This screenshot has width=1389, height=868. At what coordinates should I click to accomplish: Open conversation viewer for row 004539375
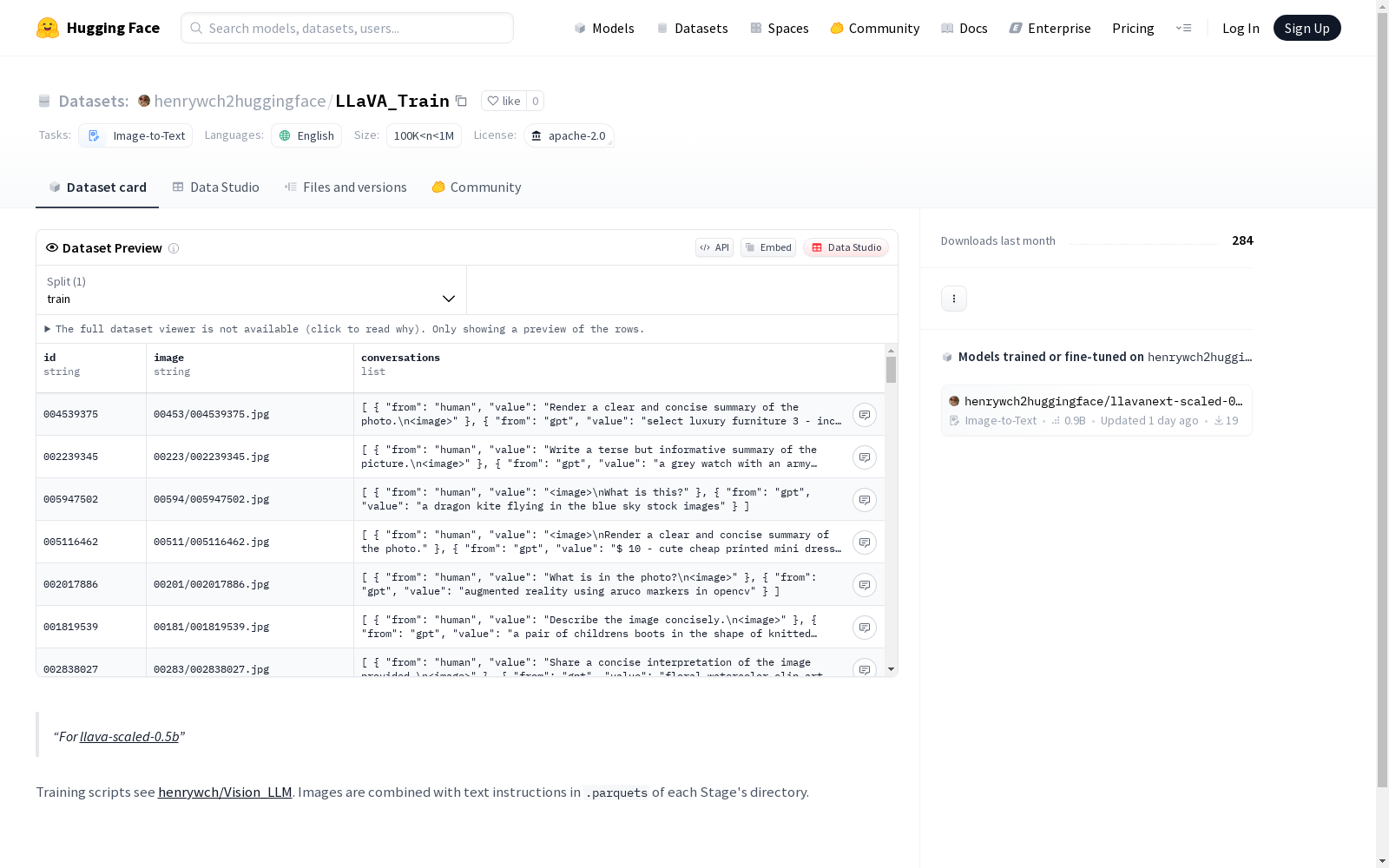coord(865,415)
